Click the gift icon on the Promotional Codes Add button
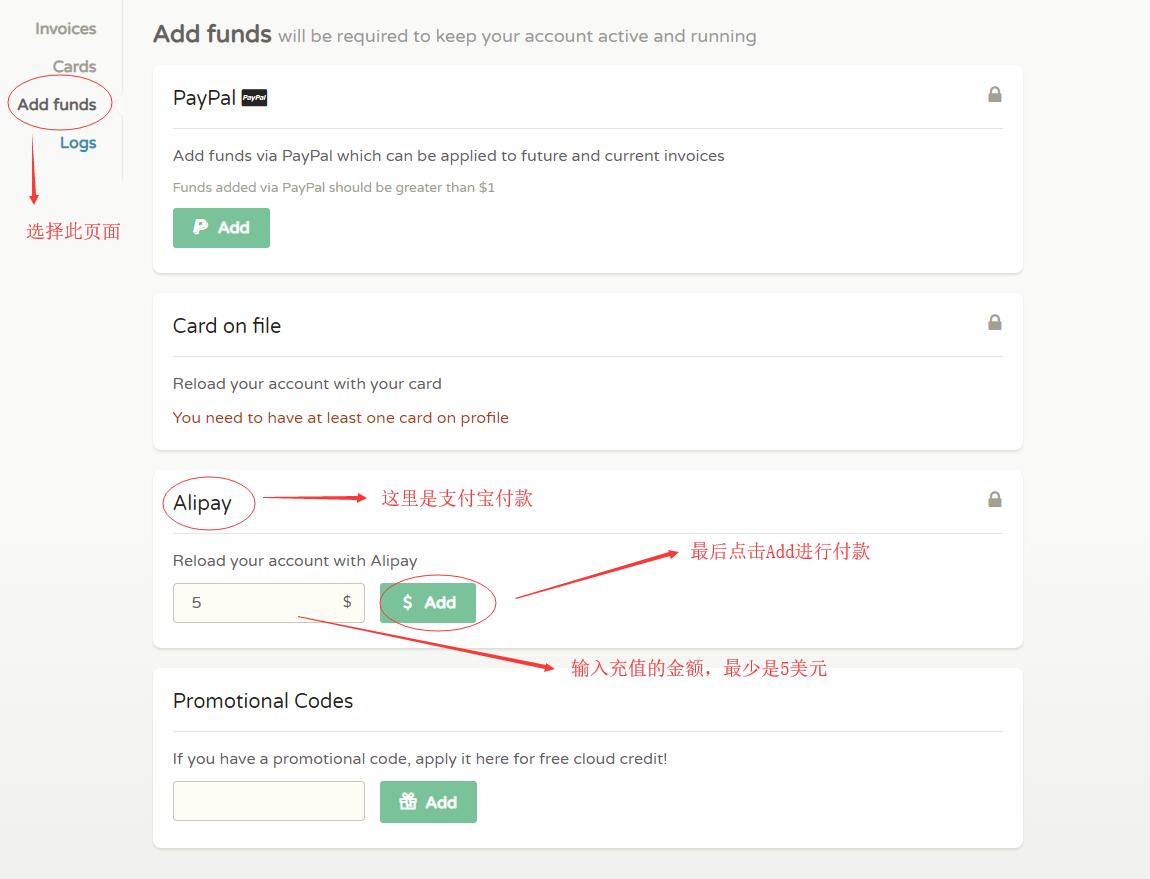1150x879 pixels. click(407, 801)
